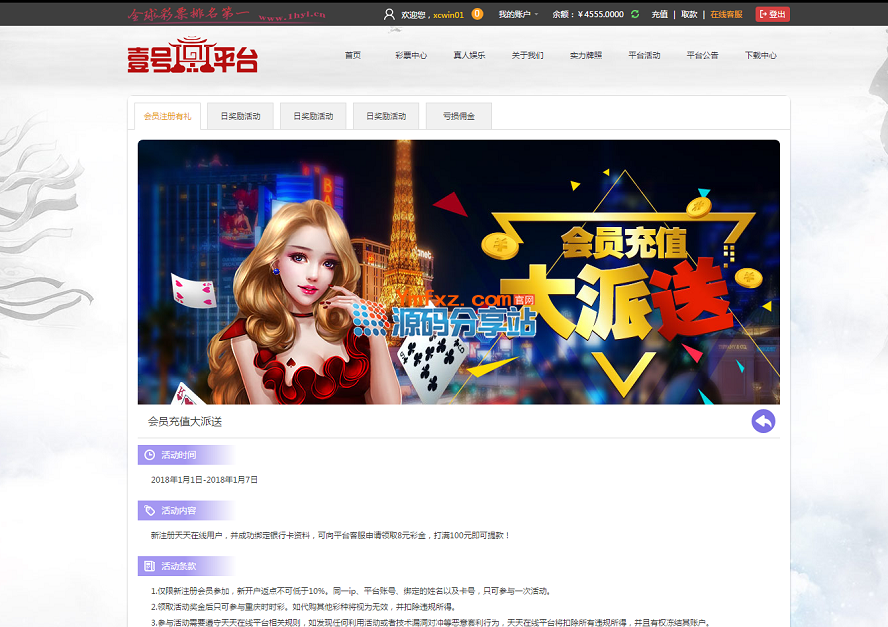Expand the 我的账户 dropdown menu
The height and width of the screenshot is (627, 888).
(x=518, y=14)
